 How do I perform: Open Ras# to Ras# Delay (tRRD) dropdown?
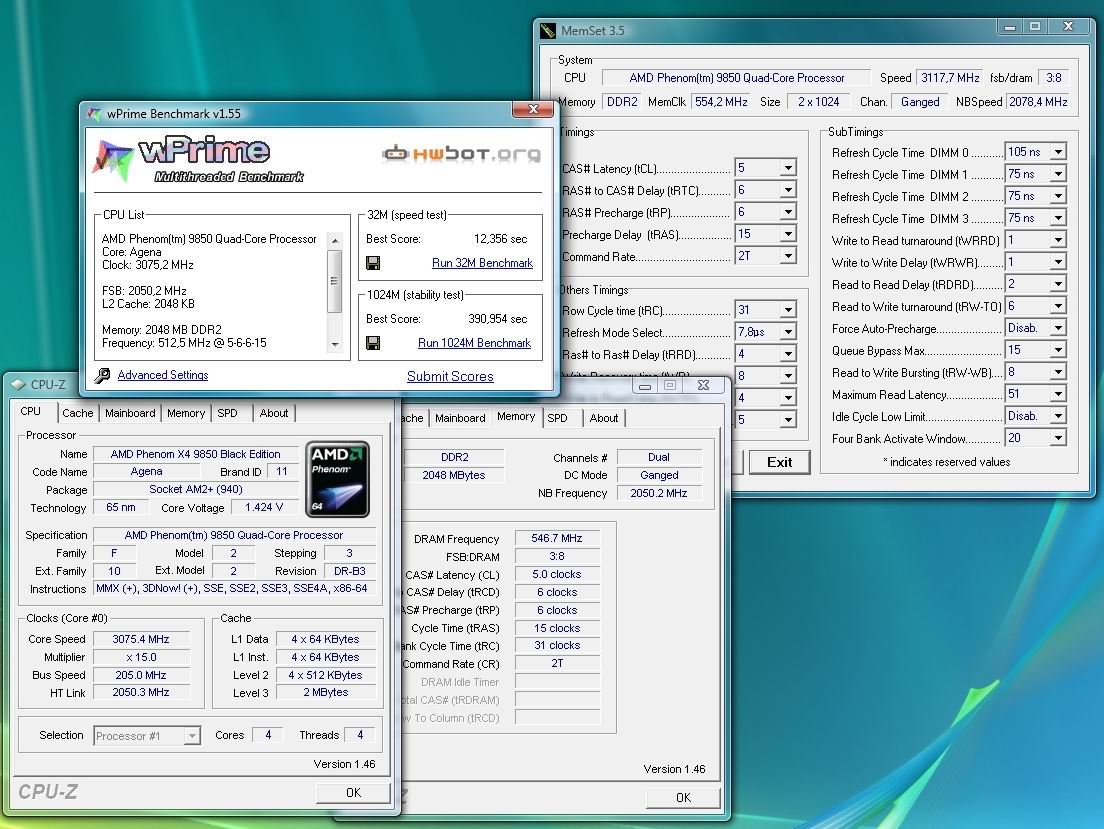(789, 354)
